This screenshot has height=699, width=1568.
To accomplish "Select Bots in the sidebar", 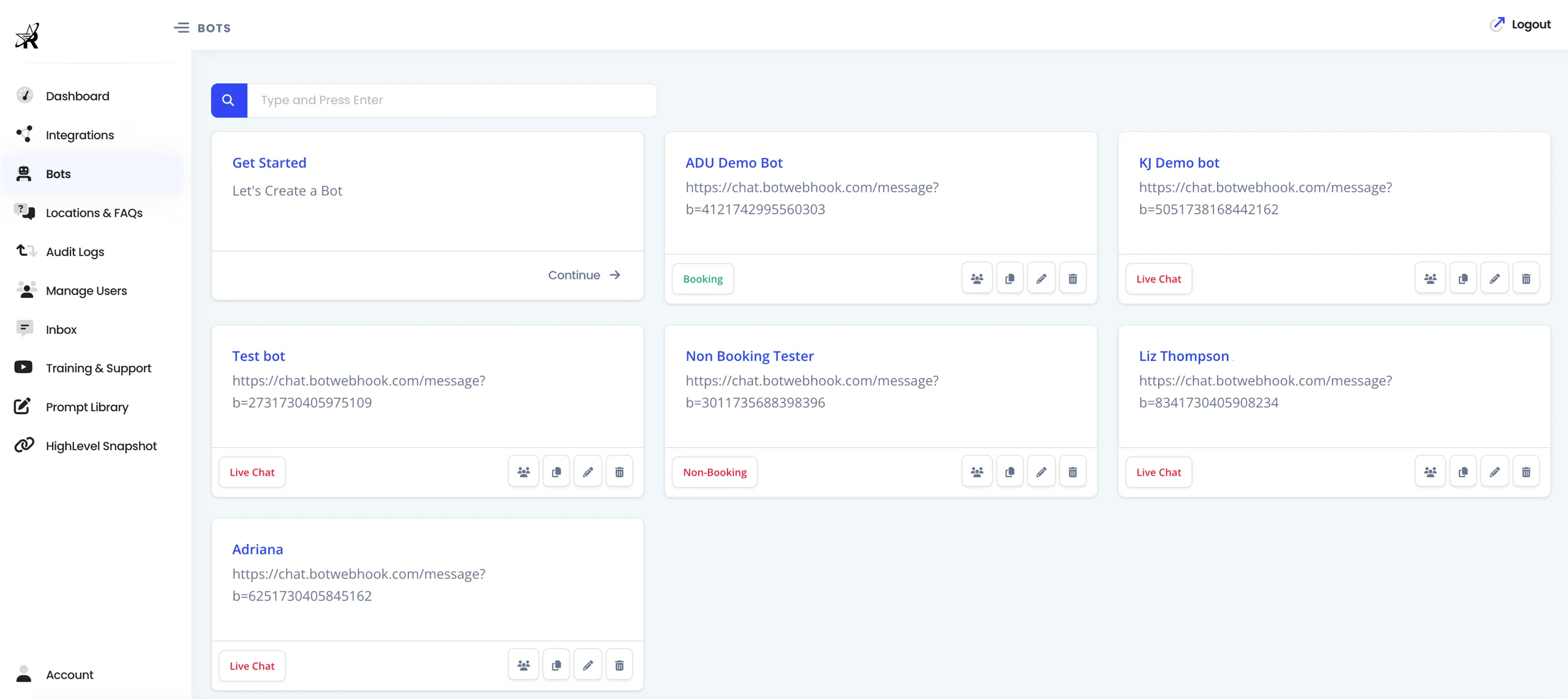I will tap(92, 174).
